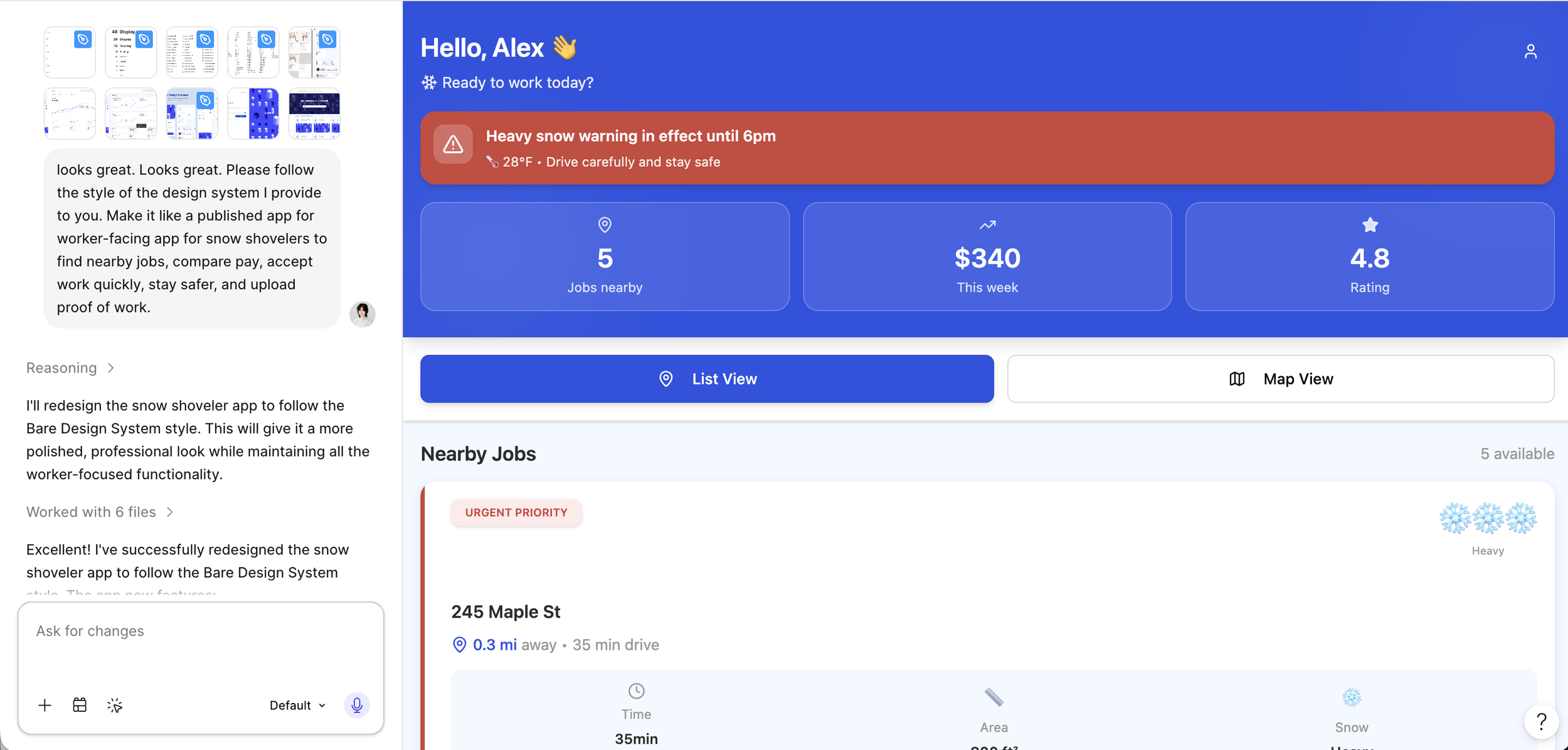The height and width of the screenshot is (750, 1568).
Task: Click the help question mark button
Action: 1541,721
